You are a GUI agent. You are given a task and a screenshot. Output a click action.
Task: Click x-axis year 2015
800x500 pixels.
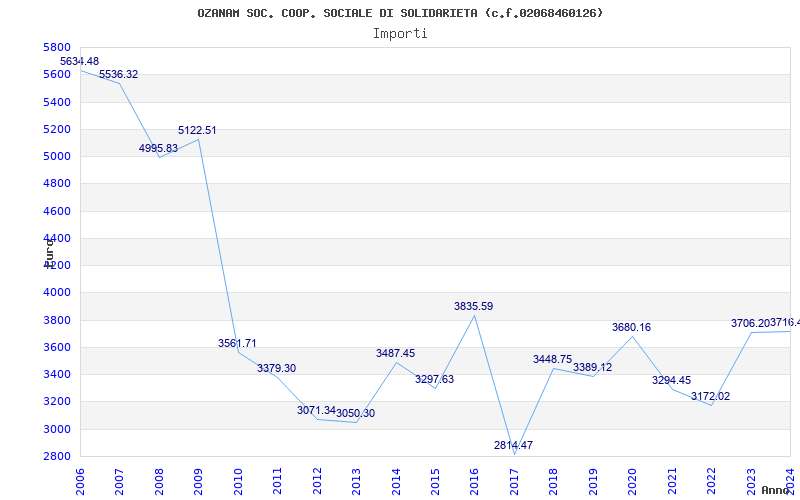(435, 481)
